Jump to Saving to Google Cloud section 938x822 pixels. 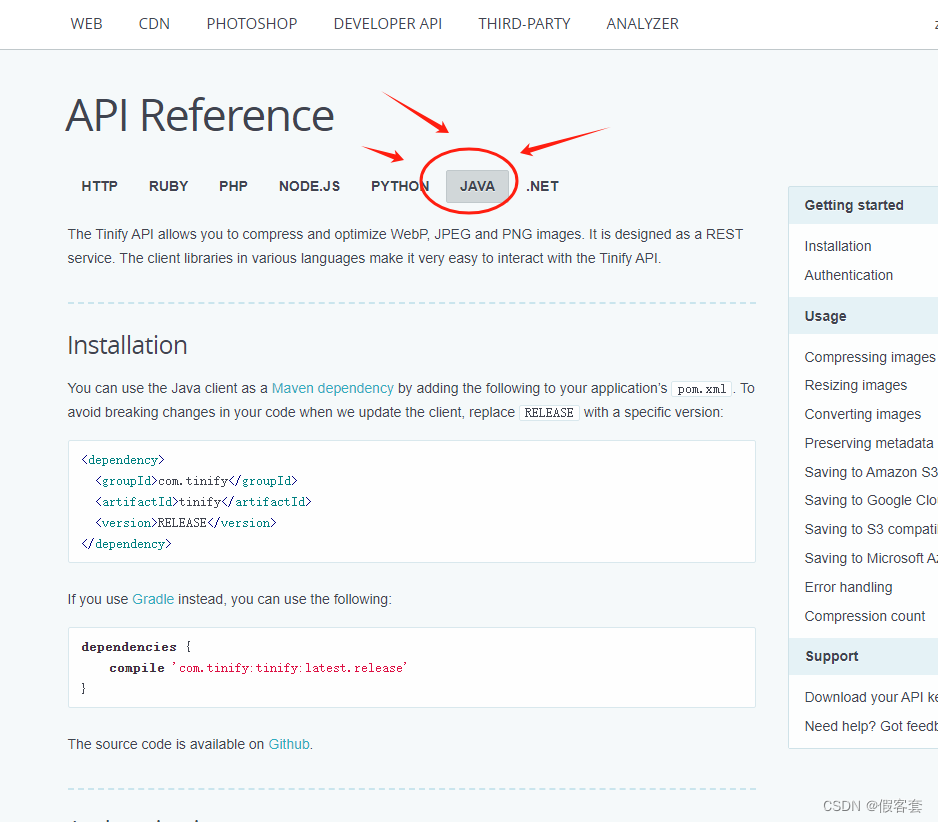(x=871, y=500)
